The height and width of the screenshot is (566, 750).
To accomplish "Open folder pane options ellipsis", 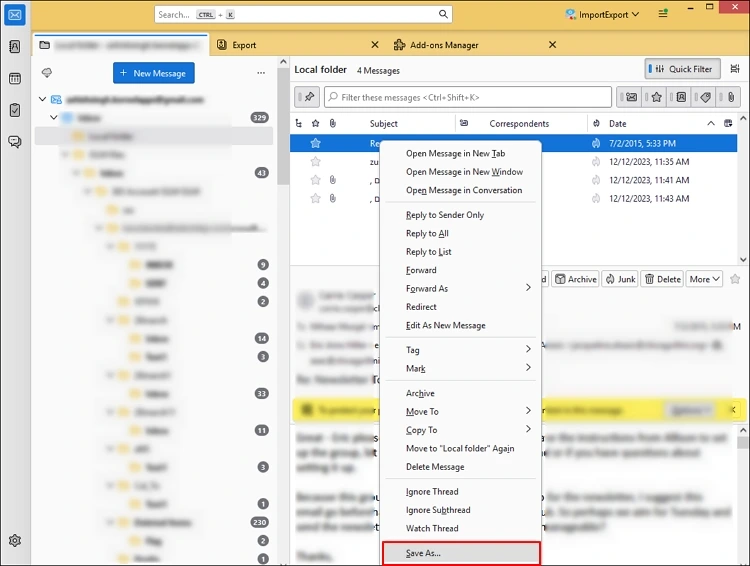I will [261, 73].
